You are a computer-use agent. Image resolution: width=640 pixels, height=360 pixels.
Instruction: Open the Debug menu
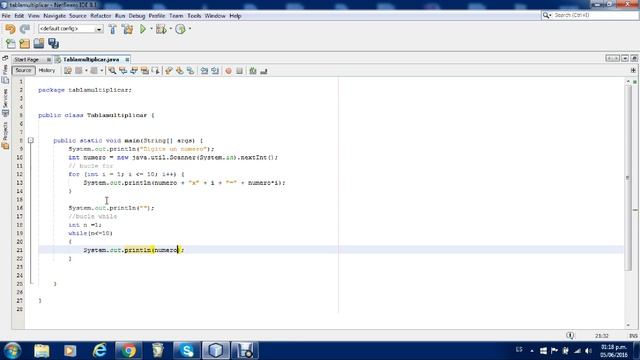point(137,16)
